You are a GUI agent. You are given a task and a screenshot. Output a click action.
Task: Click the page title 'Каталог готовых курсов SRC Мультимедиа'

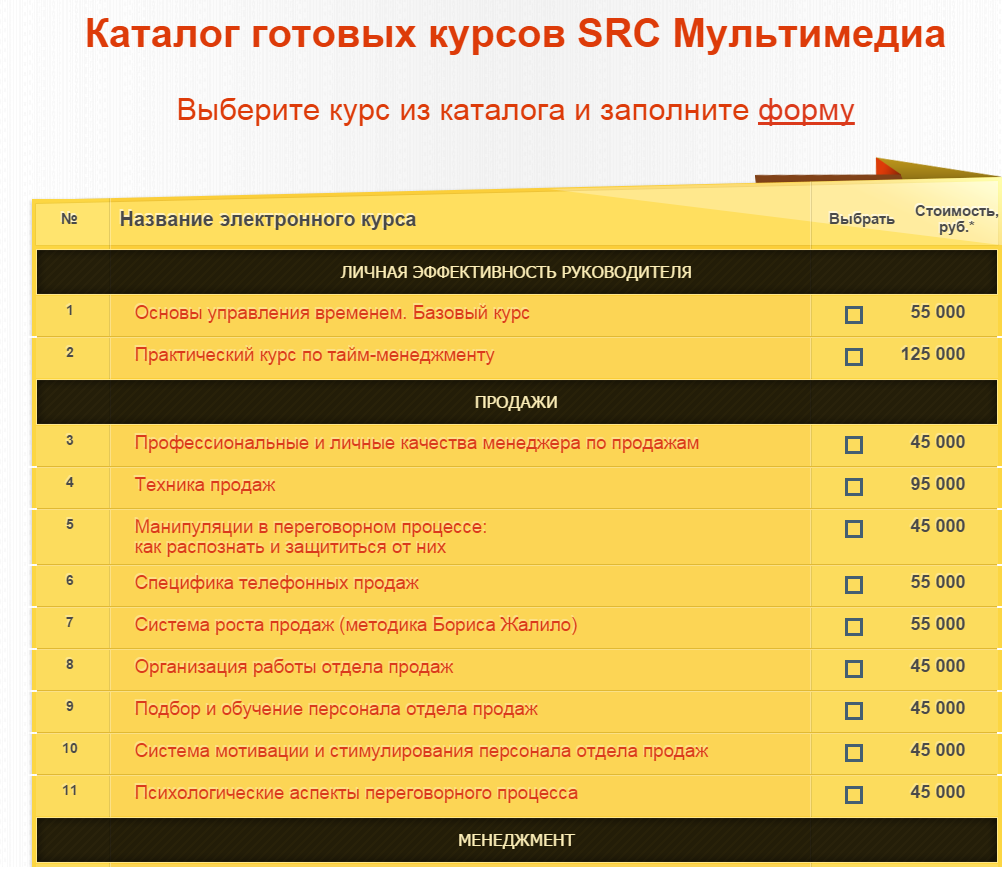pos(515,34)
